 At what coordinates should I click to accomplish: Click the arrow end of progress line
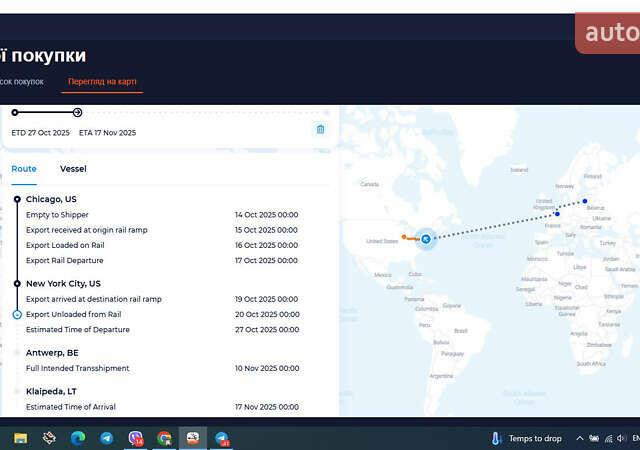78,112
